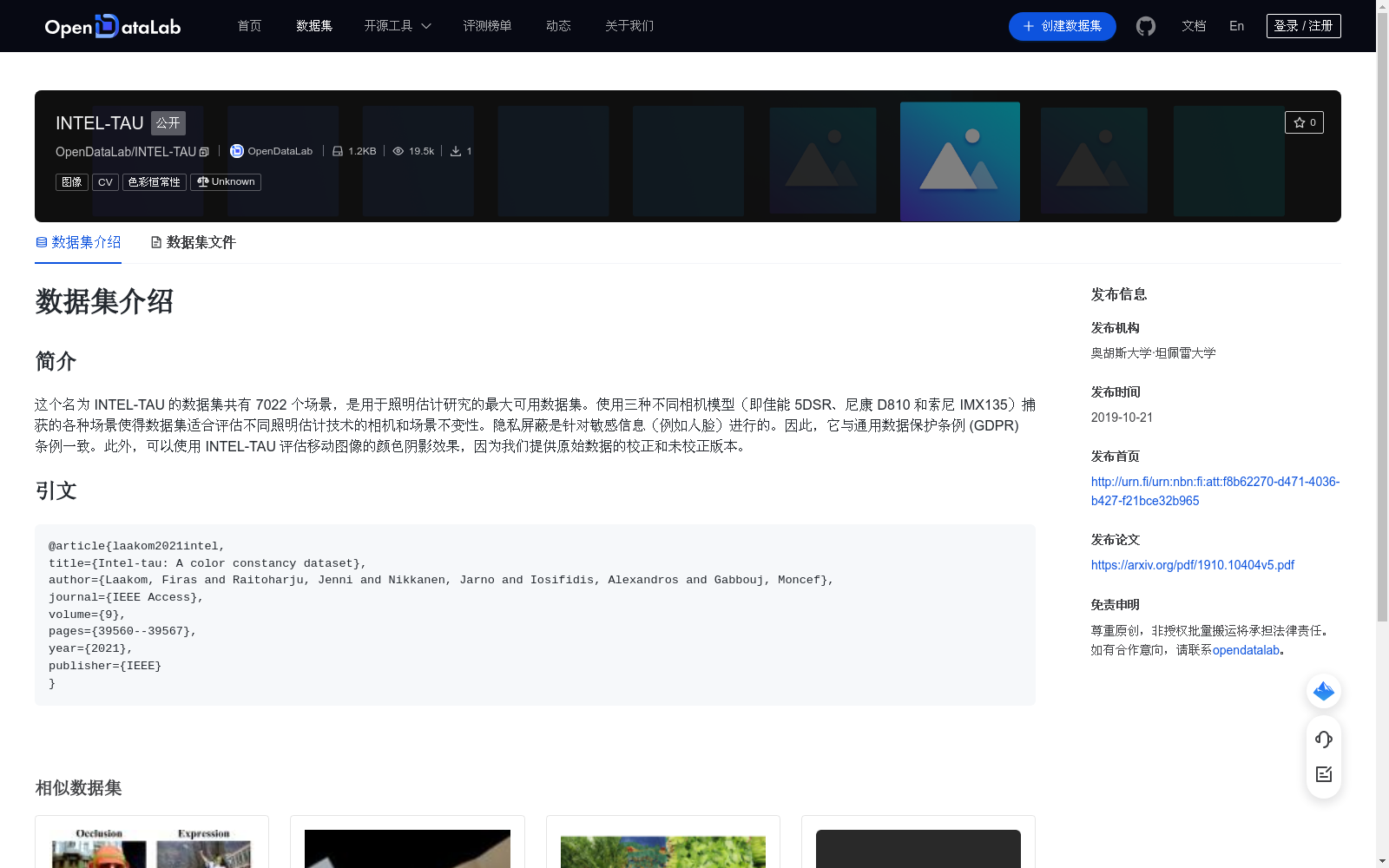Click the scrollbar down arrow
This screenshot has height=868, width=1389.
(x=1382, y=861)
